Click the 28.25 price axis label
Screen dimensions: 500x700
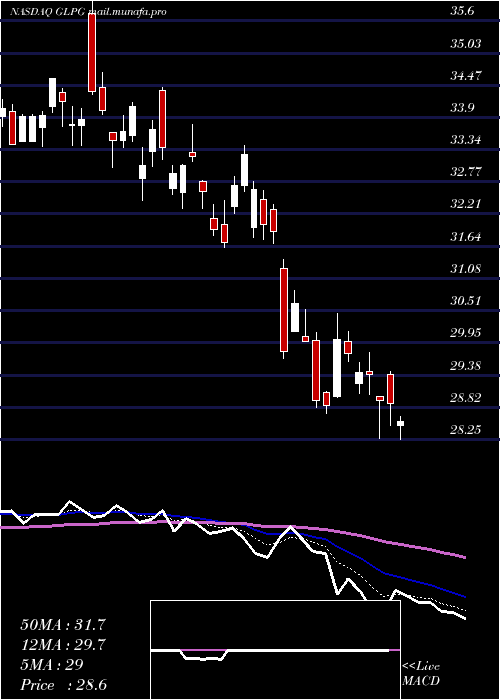tap(466, 430)
